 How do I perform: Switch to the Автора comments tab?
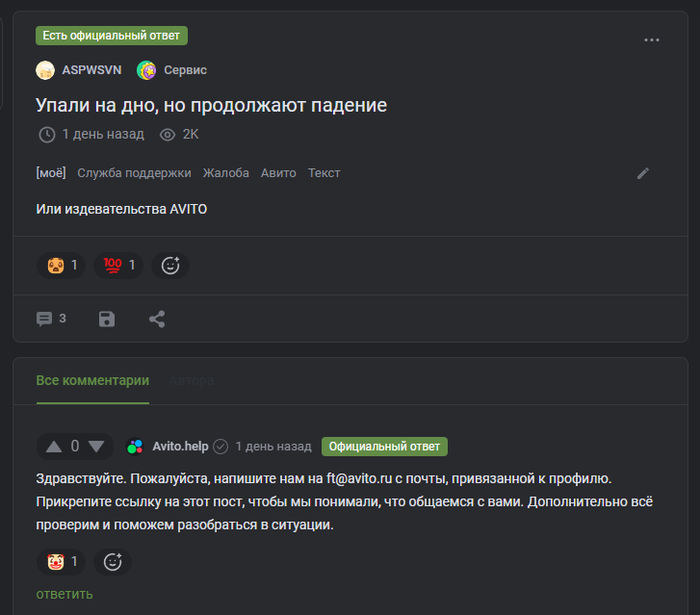[191, 381]
